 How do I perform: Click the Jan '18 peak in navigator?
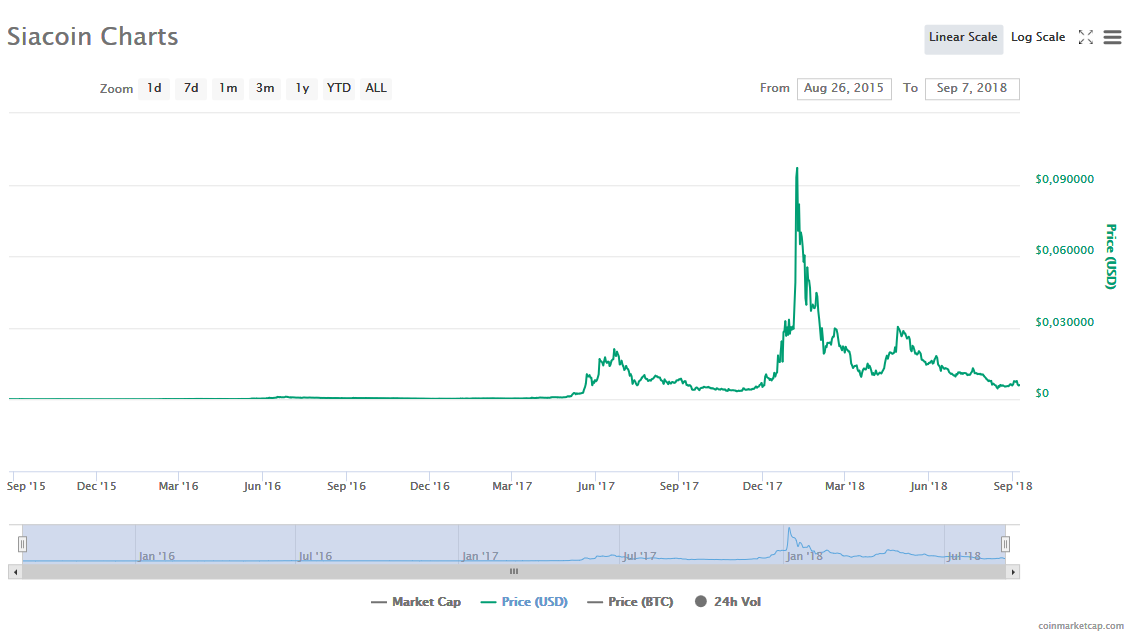[789, 530]
